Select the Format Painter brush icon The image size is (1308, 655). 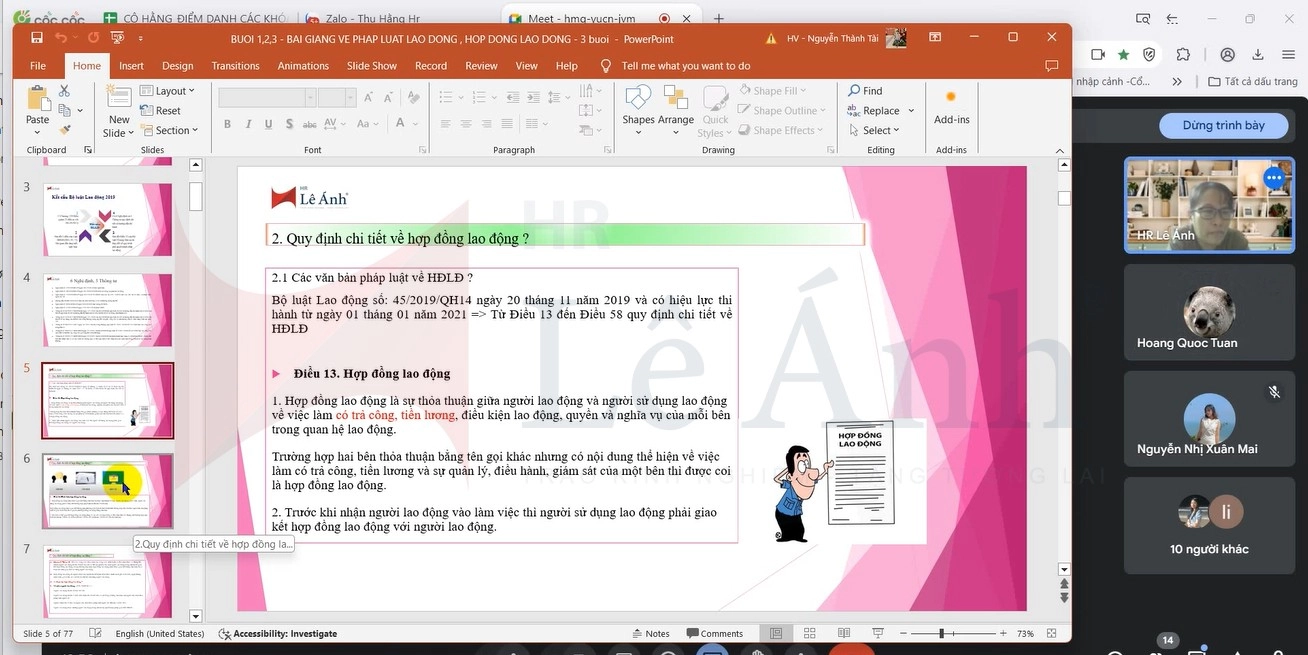point(65,130)
